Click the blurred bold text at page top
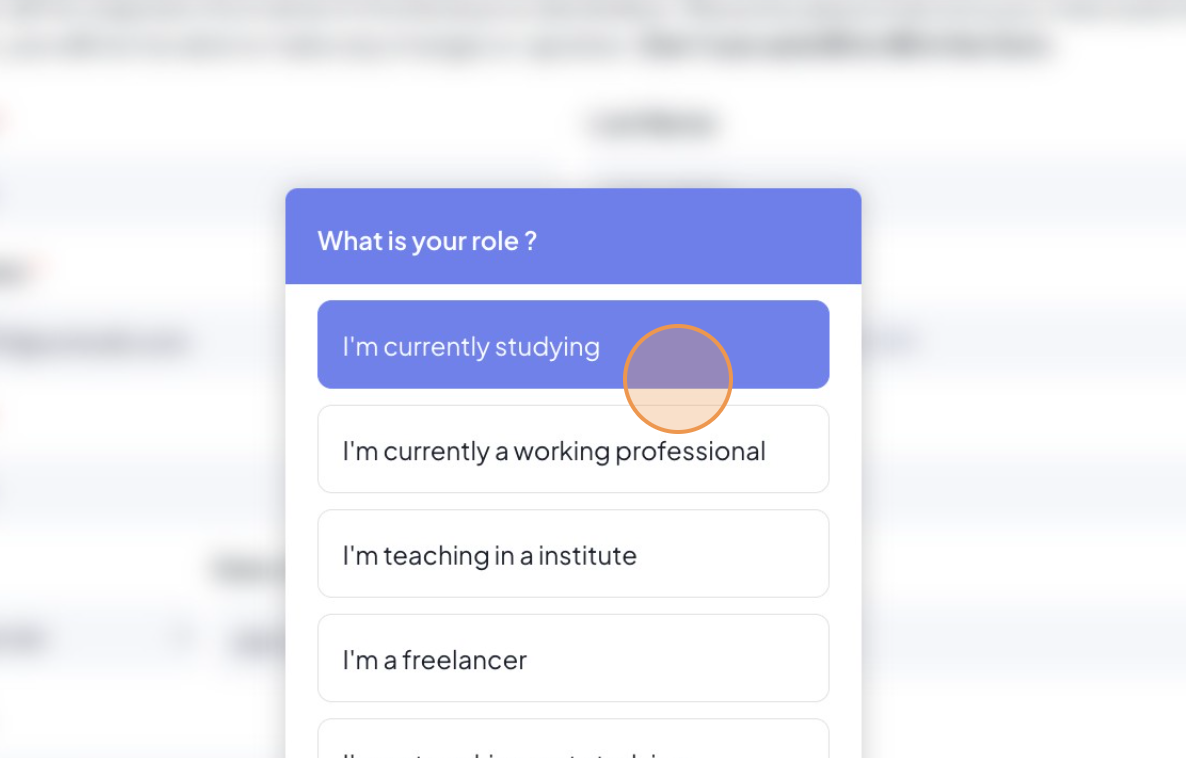This screenshot has width=1186, height=758. (x=845, y=46)
